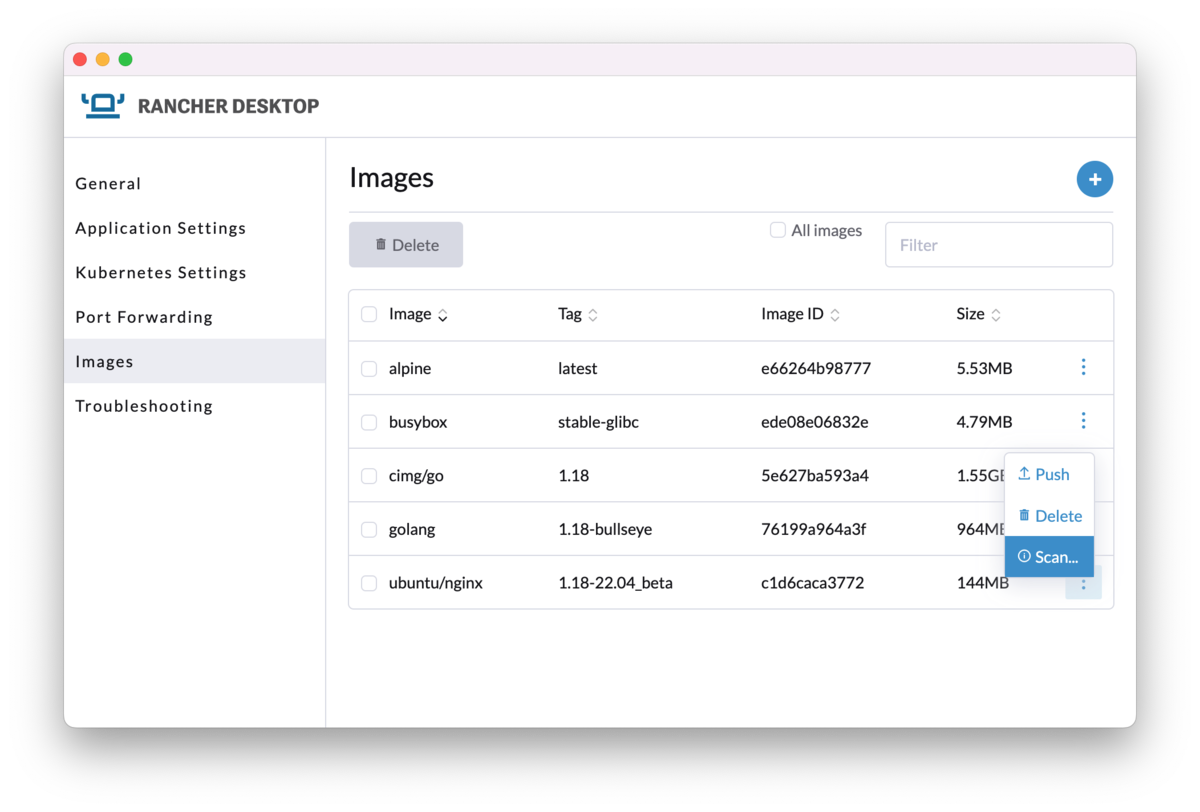
Task: Click the 5.53MB size value
Action: click(984, 368)
